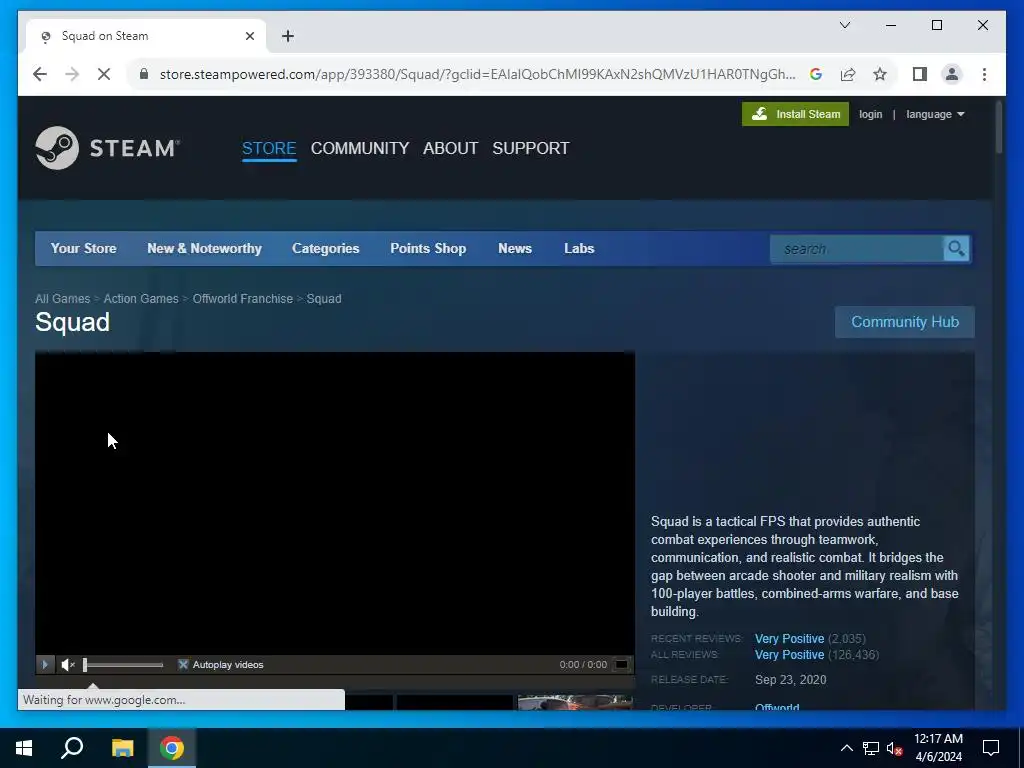The height and width of the screenshot is (768, 1024).
Task: Open the Your Store menu
Action: tap(84, 248)
